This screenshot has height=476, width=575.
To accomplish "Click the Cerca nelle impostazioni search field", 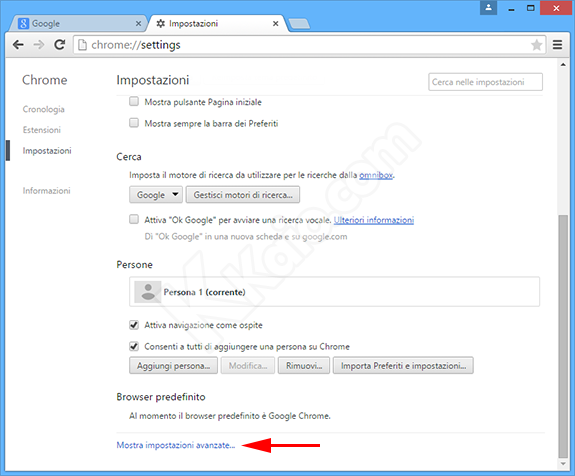I will [486, 82].
